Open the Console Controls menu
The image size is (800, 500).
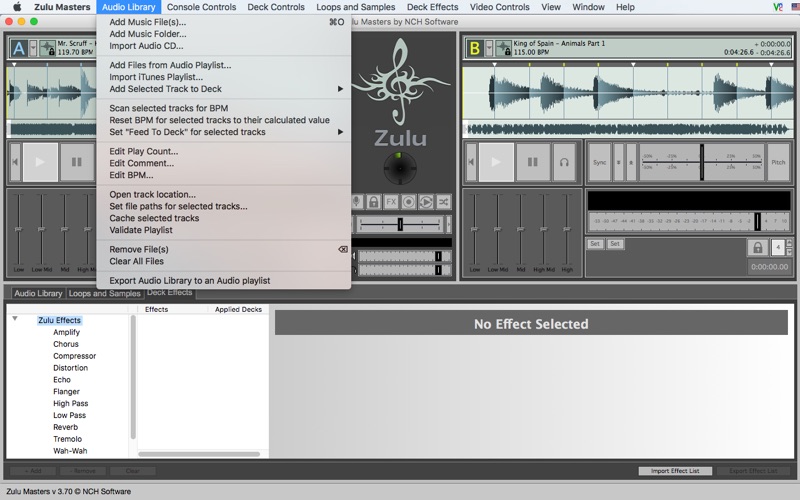pyautogui.click(x=201, y=7)
